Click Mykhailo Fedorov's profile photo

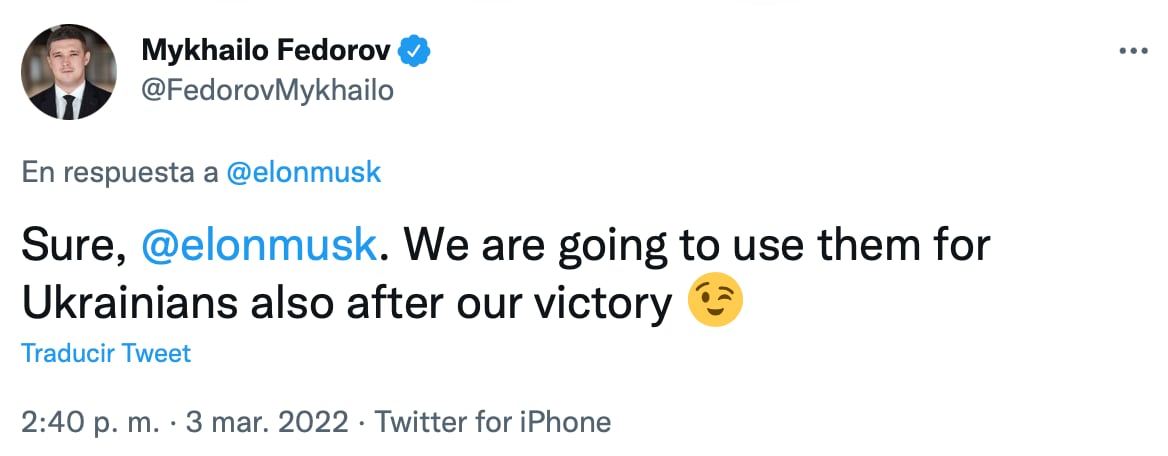coord(69,72)
